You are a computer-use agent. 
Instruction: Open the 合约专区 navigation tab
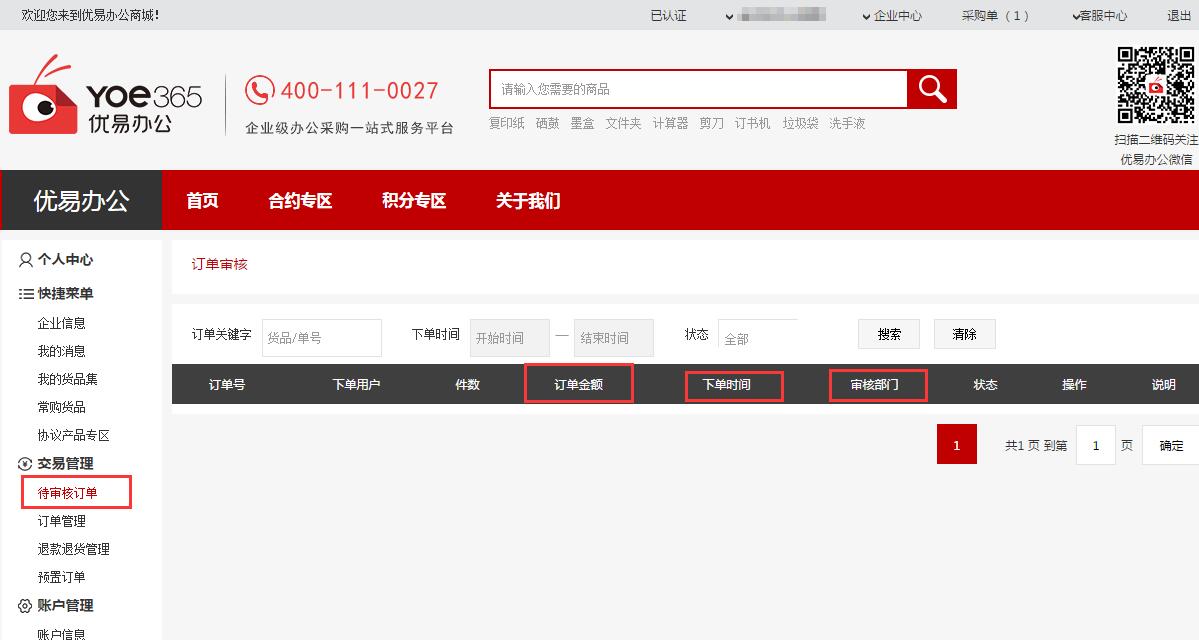tap(300, 201)
